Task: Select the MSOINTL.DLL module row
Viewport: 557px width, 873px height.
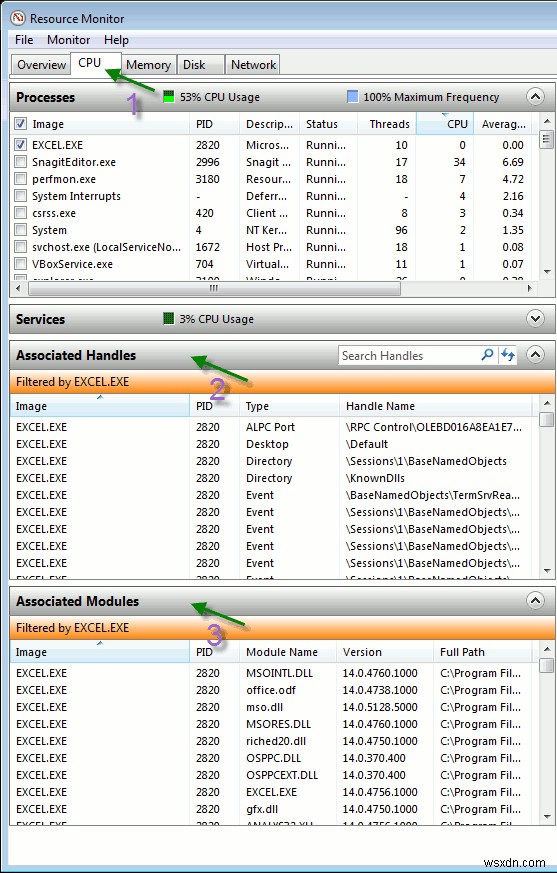Action: pos(271,673)
